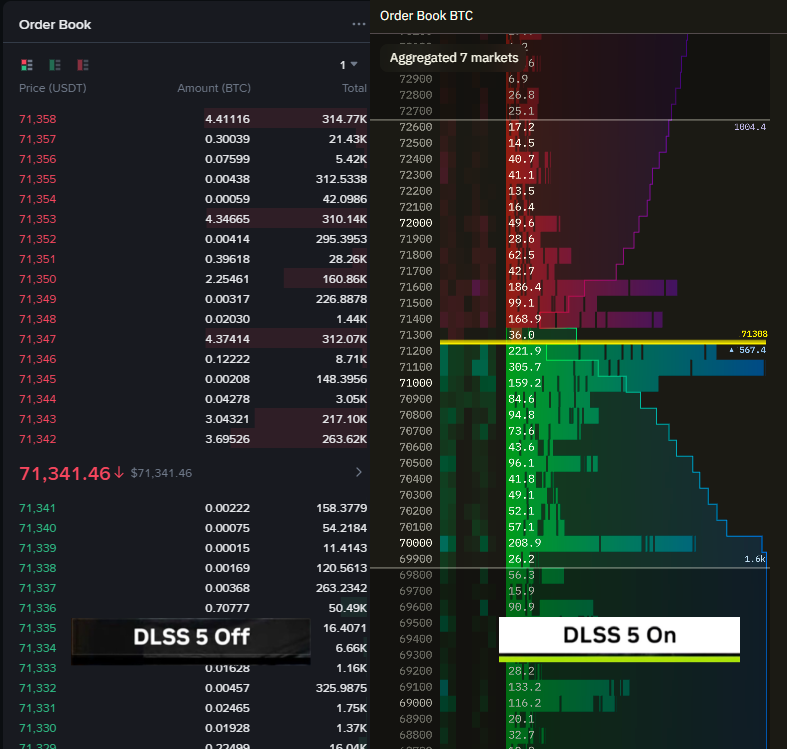Click the 1.6k cumulative depth label
The height and width of the screenshot is (749, 787).
pos(755,559)
